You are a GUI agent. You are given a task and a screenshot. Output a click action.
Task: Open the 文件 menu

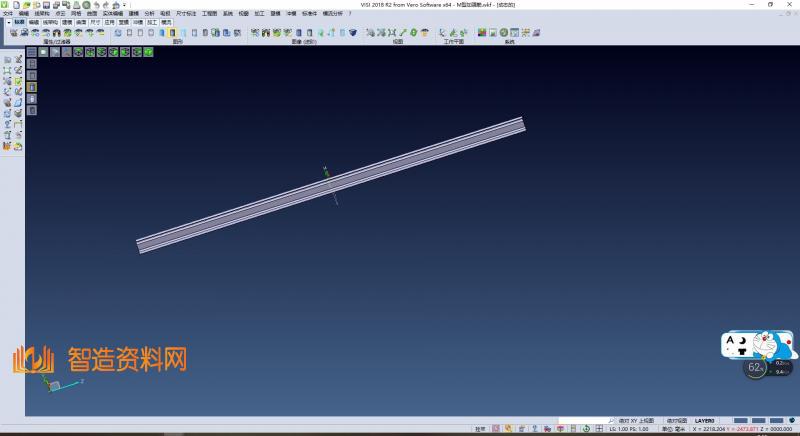coord(7,13)
